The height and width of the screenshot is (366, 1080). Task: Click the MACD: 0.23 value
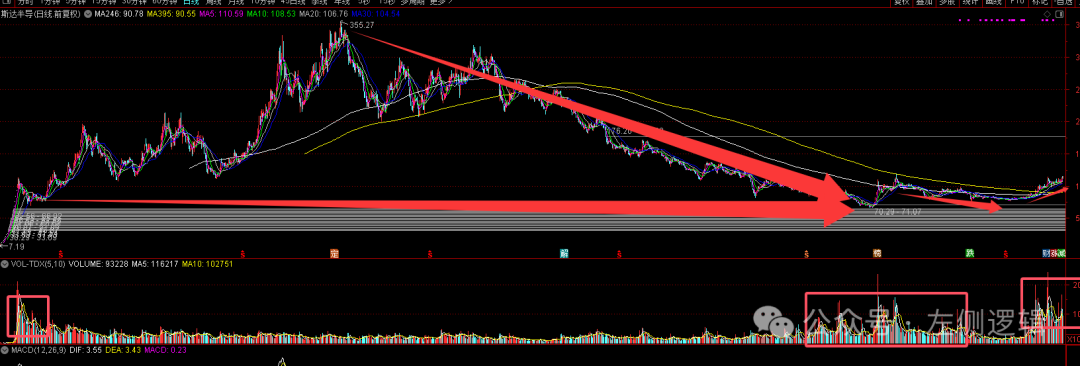click(165, 350)
